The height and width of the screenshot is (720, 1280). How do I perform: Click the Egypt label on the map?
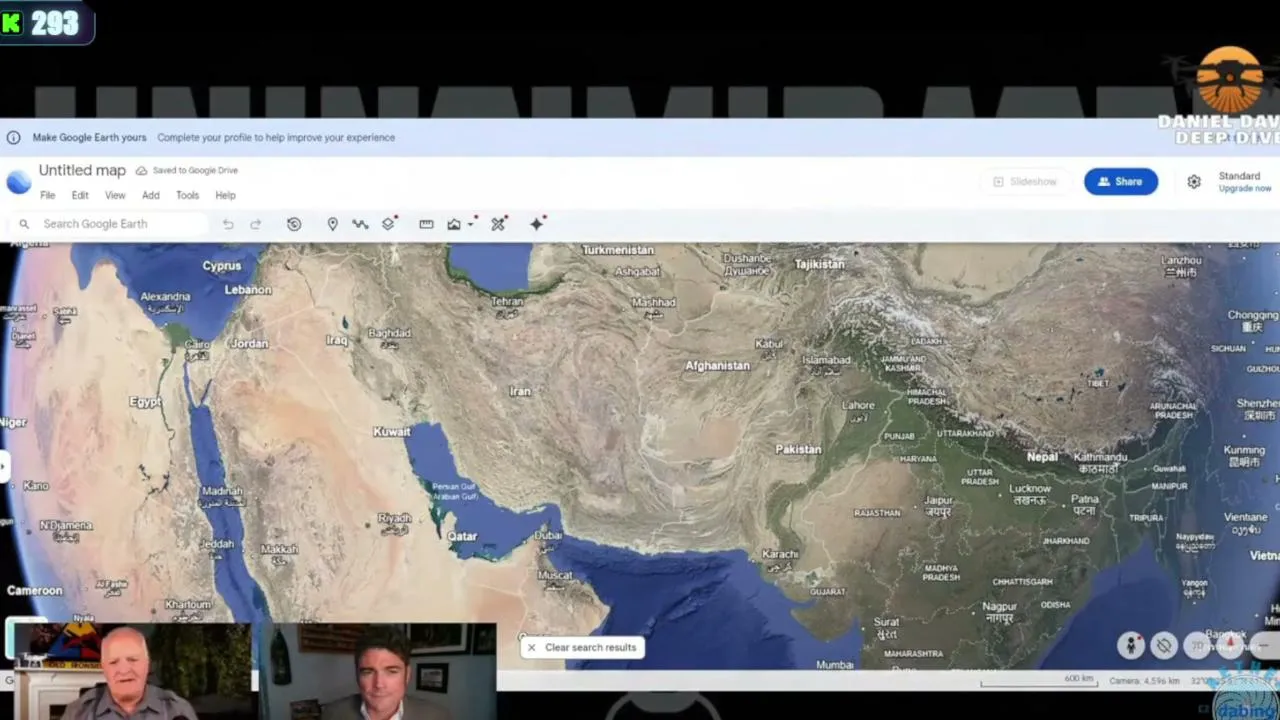point(145,402)
